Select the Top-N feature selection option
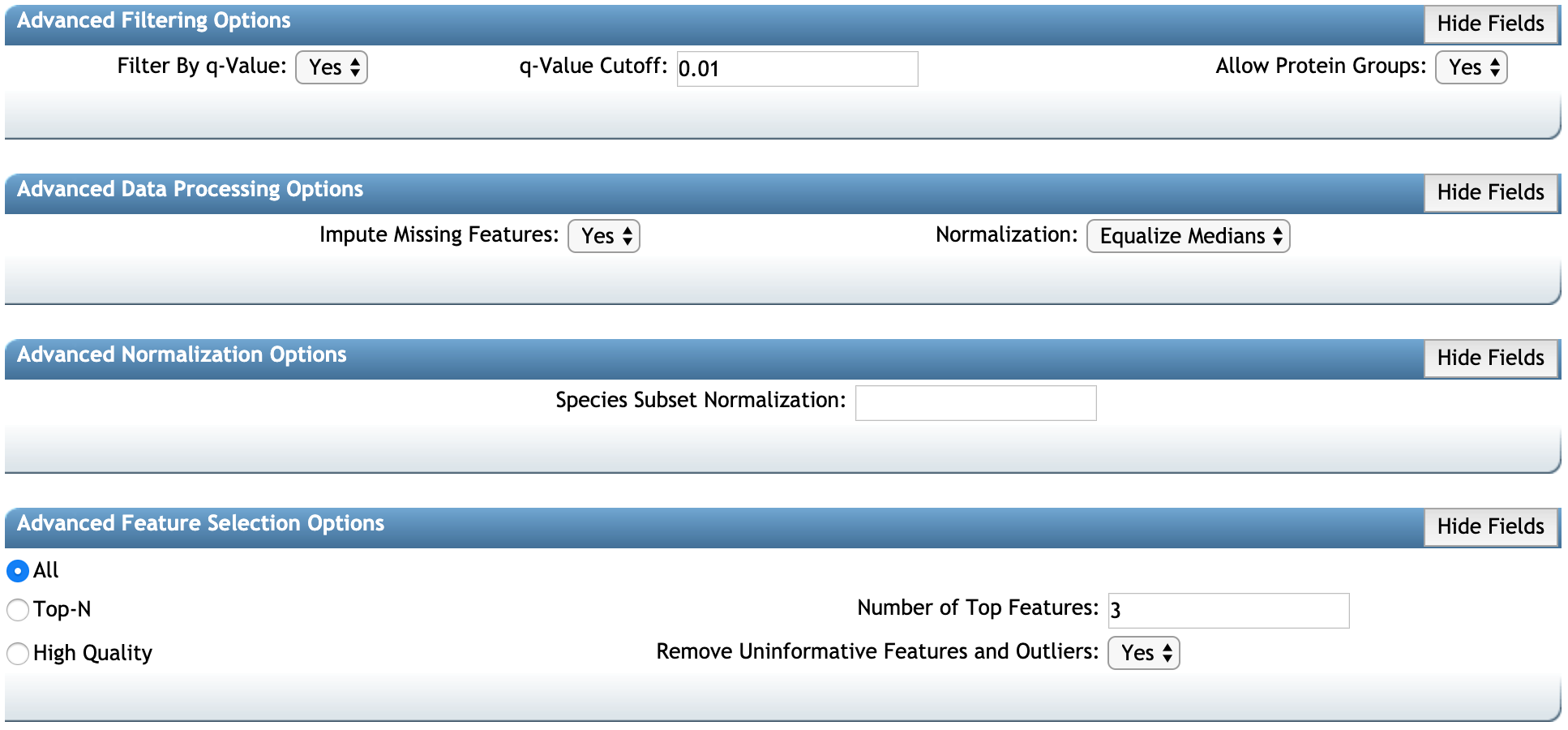 (x=17, y=609)
